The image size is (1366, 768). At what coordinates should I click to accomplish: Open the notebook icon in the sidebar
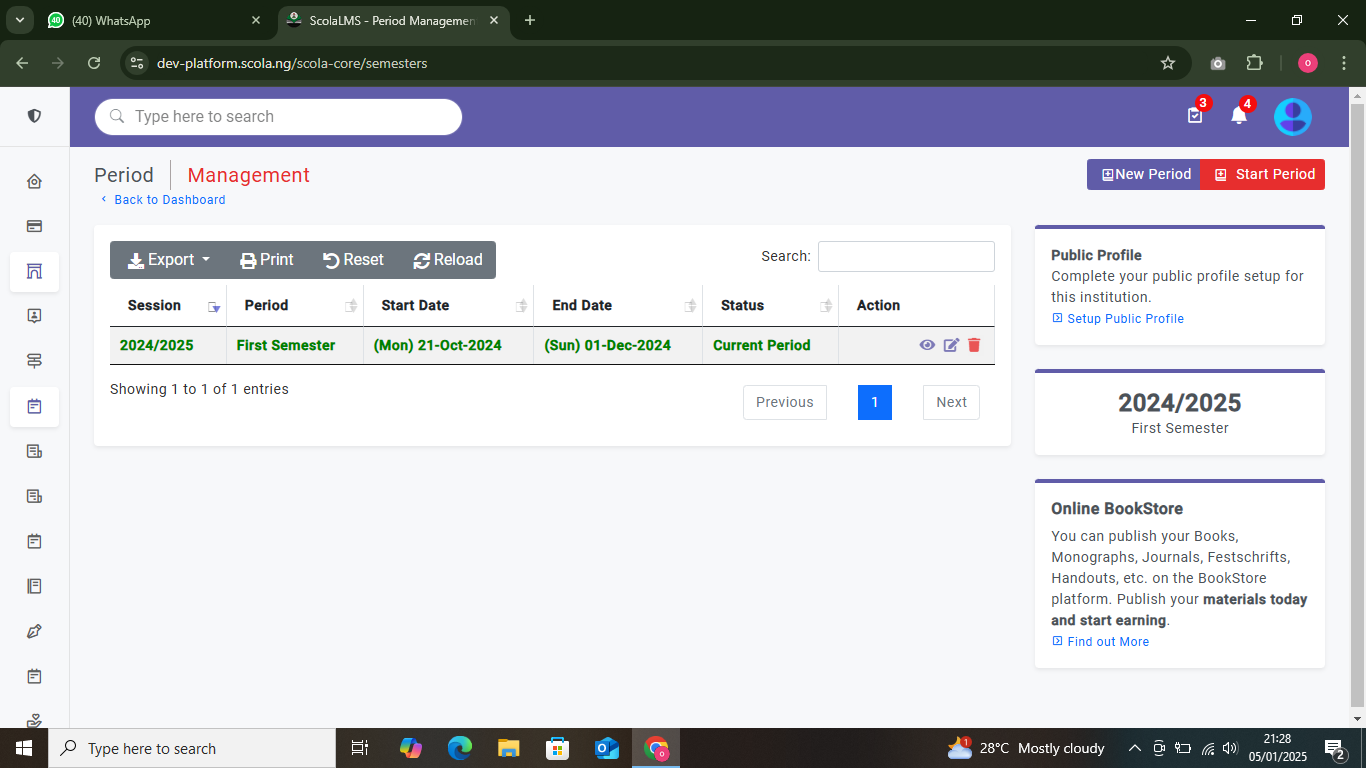(x=34, y=586)
